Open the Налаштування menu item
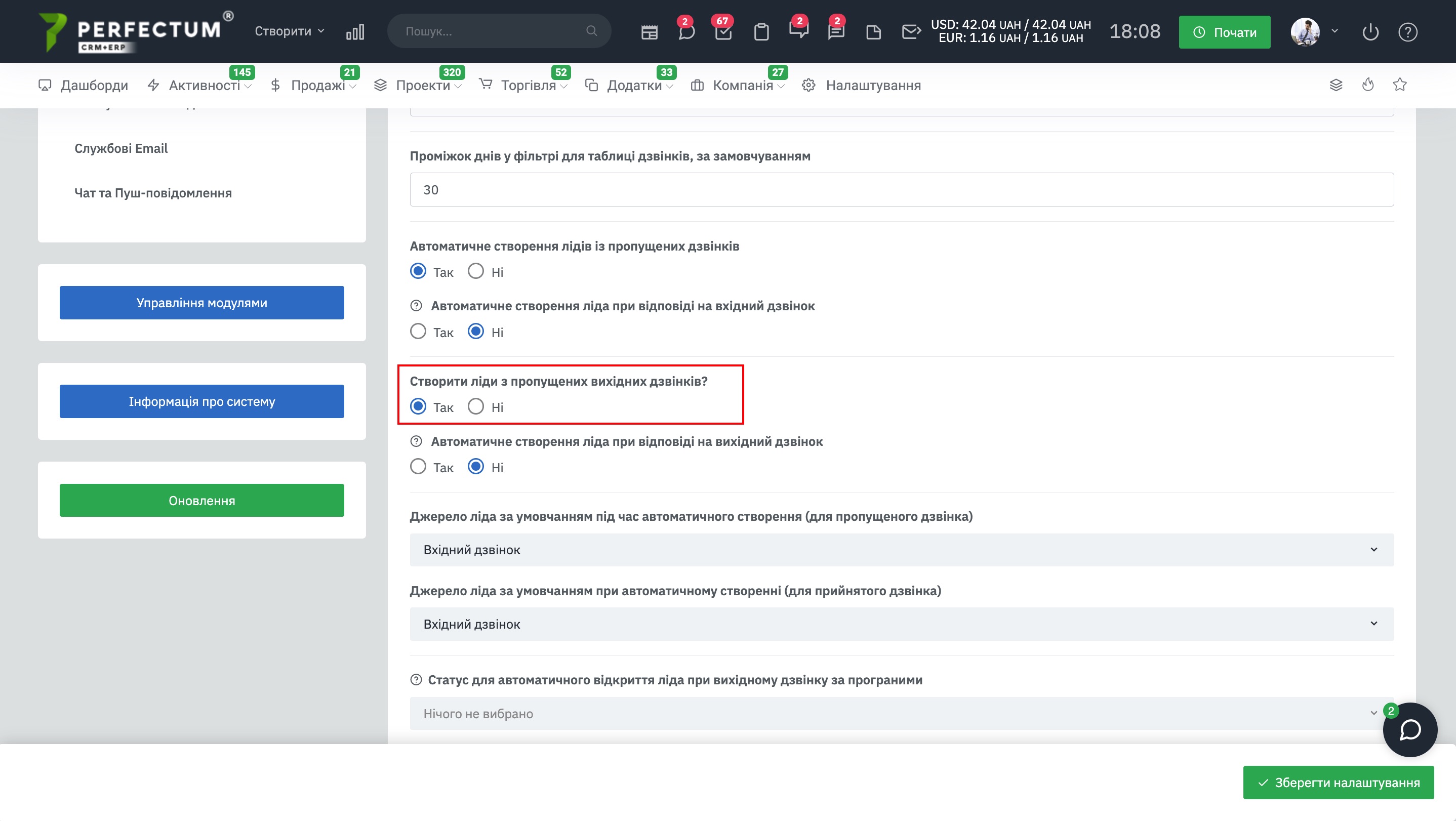This screenshot has width=1456, height=821. click(872, 86)
